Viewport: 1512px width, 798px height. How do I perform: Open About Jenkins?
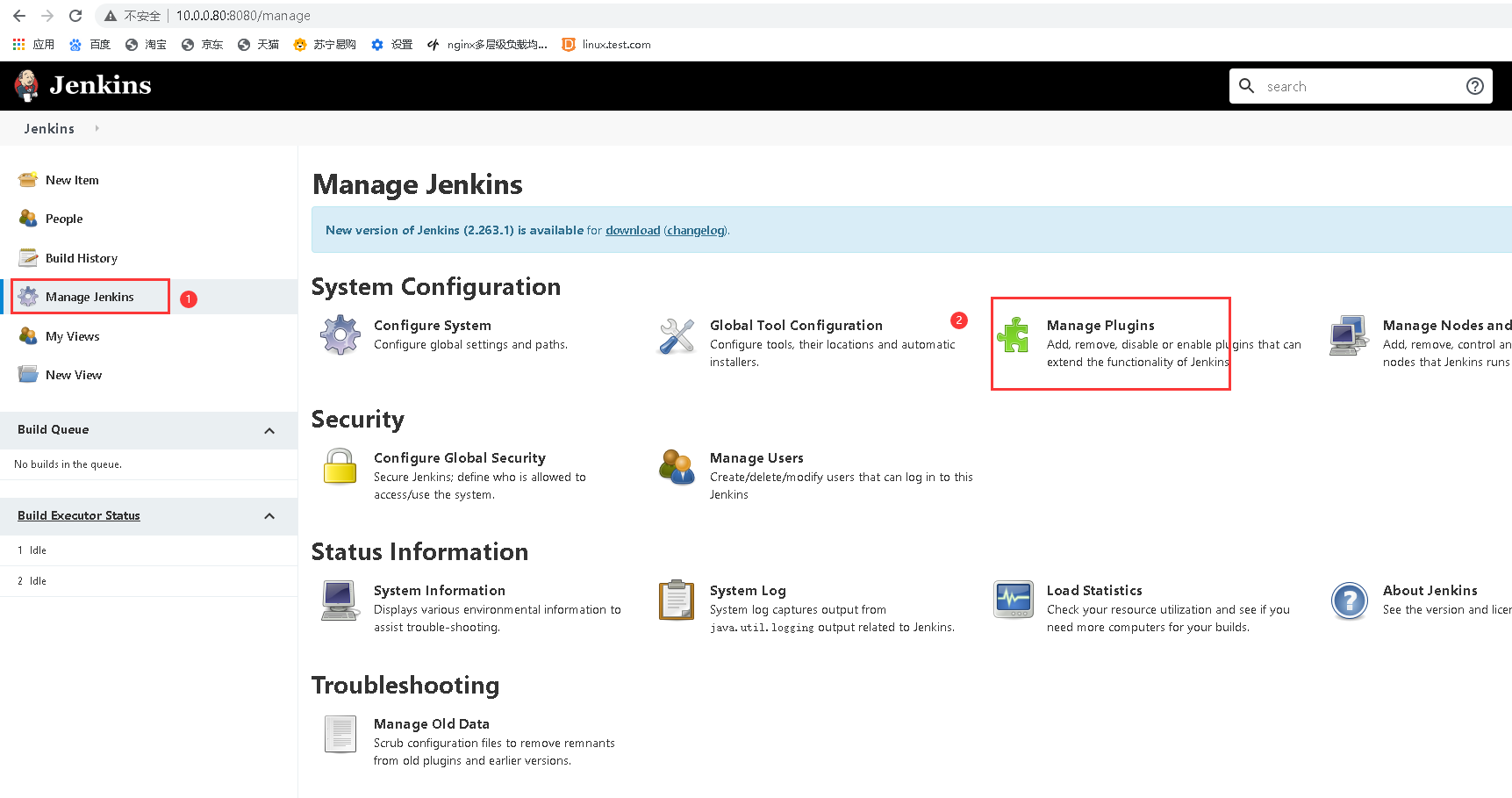1430,590
